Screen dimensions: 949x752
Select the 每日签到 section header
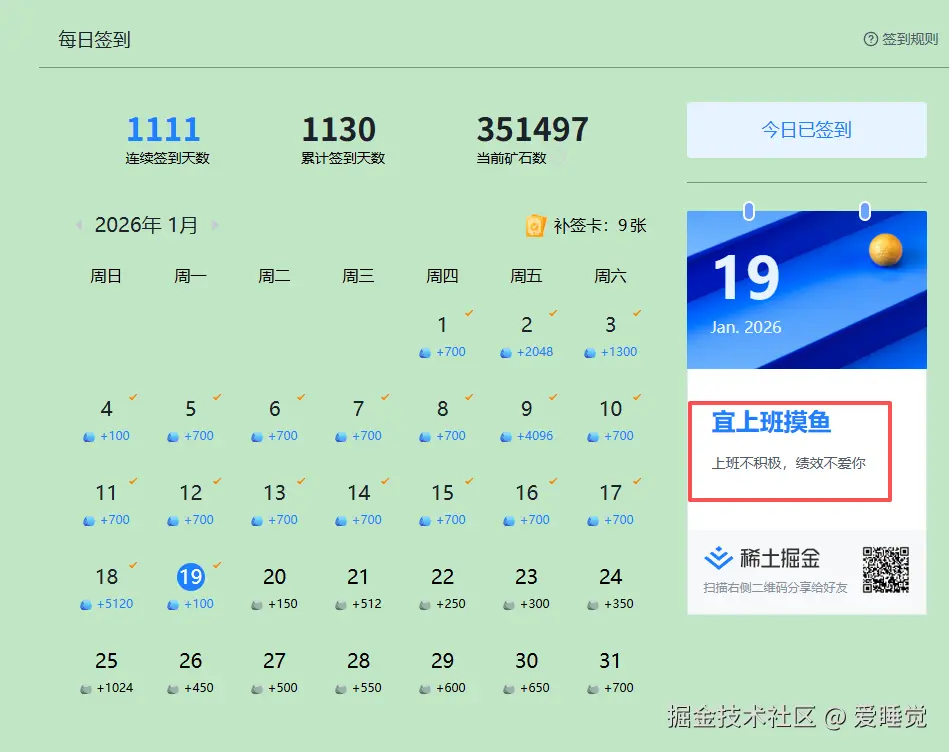click(x=94, y=39)
